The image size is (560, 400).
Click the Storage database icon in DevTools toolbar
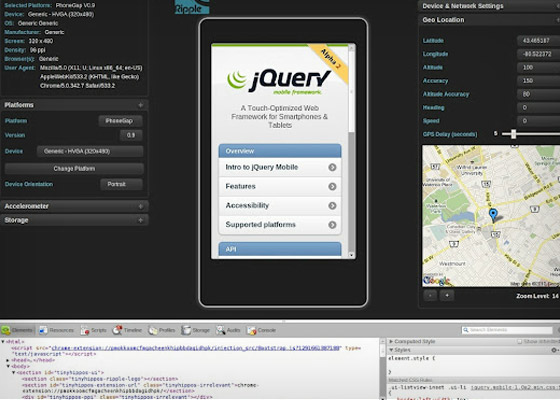186,330
